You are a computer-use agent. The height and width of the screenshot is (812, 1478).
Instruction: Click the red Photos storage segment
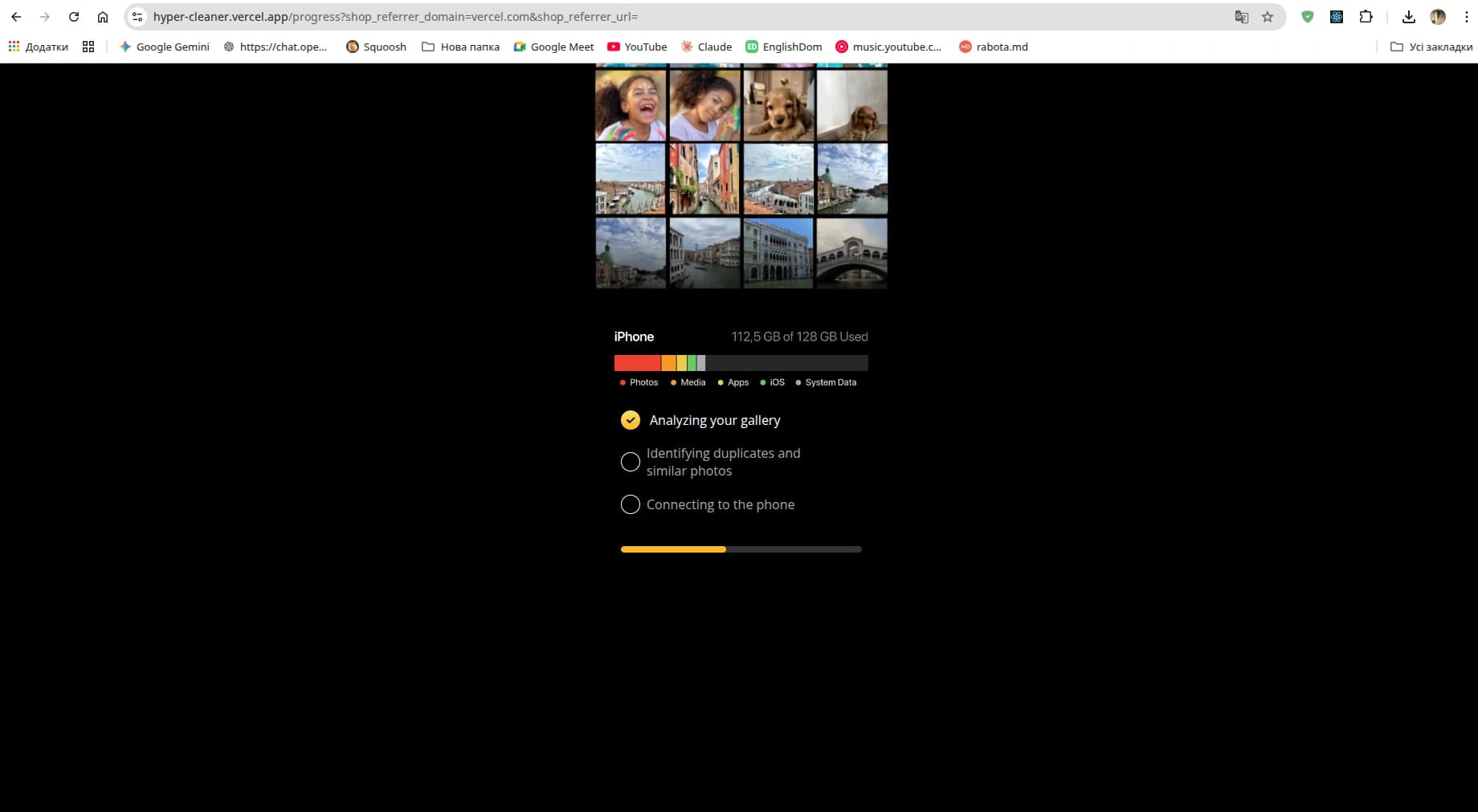click(x=638, y=363)
